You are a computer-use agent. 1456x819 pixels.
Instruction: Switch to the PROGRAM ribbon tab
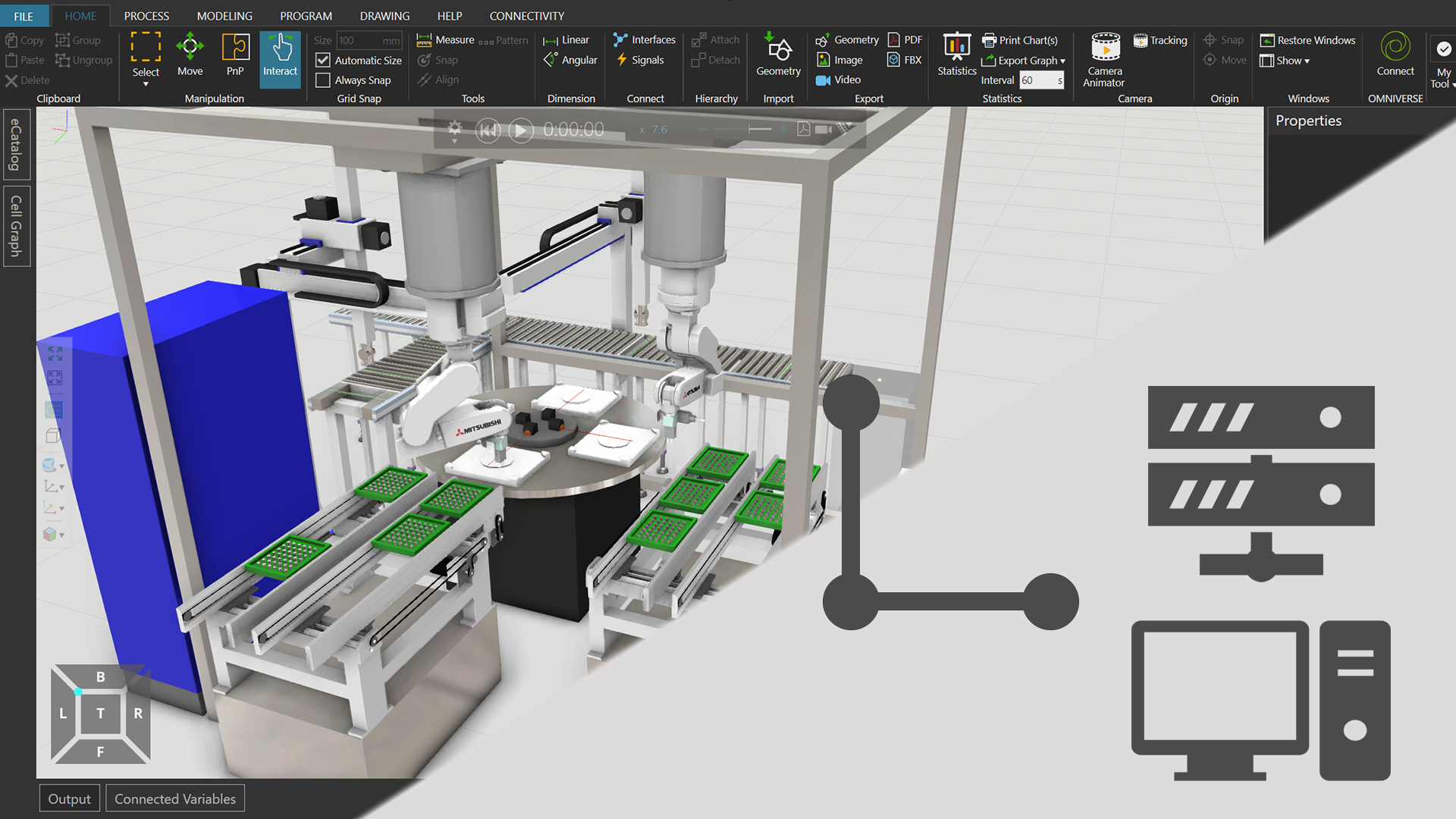[306, 15]
